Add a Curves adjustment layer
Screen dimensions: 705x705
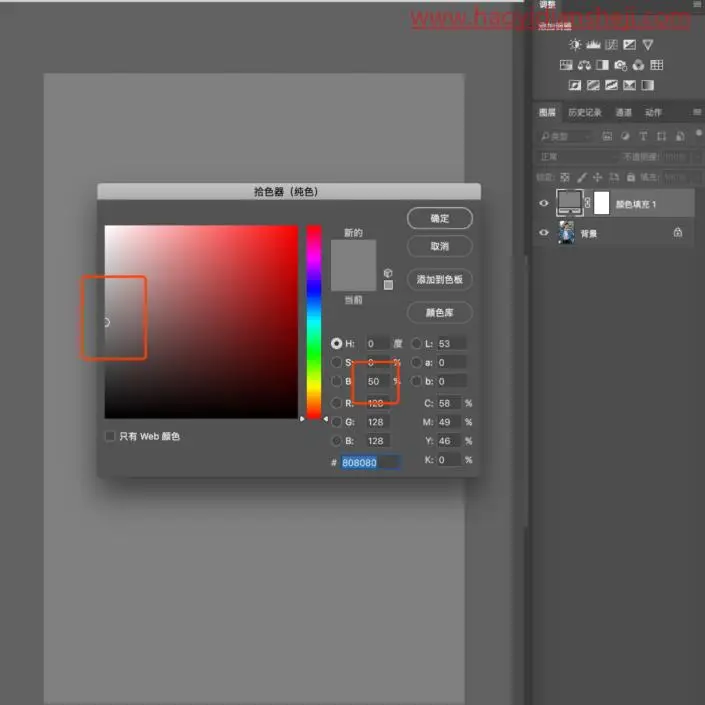611,45
